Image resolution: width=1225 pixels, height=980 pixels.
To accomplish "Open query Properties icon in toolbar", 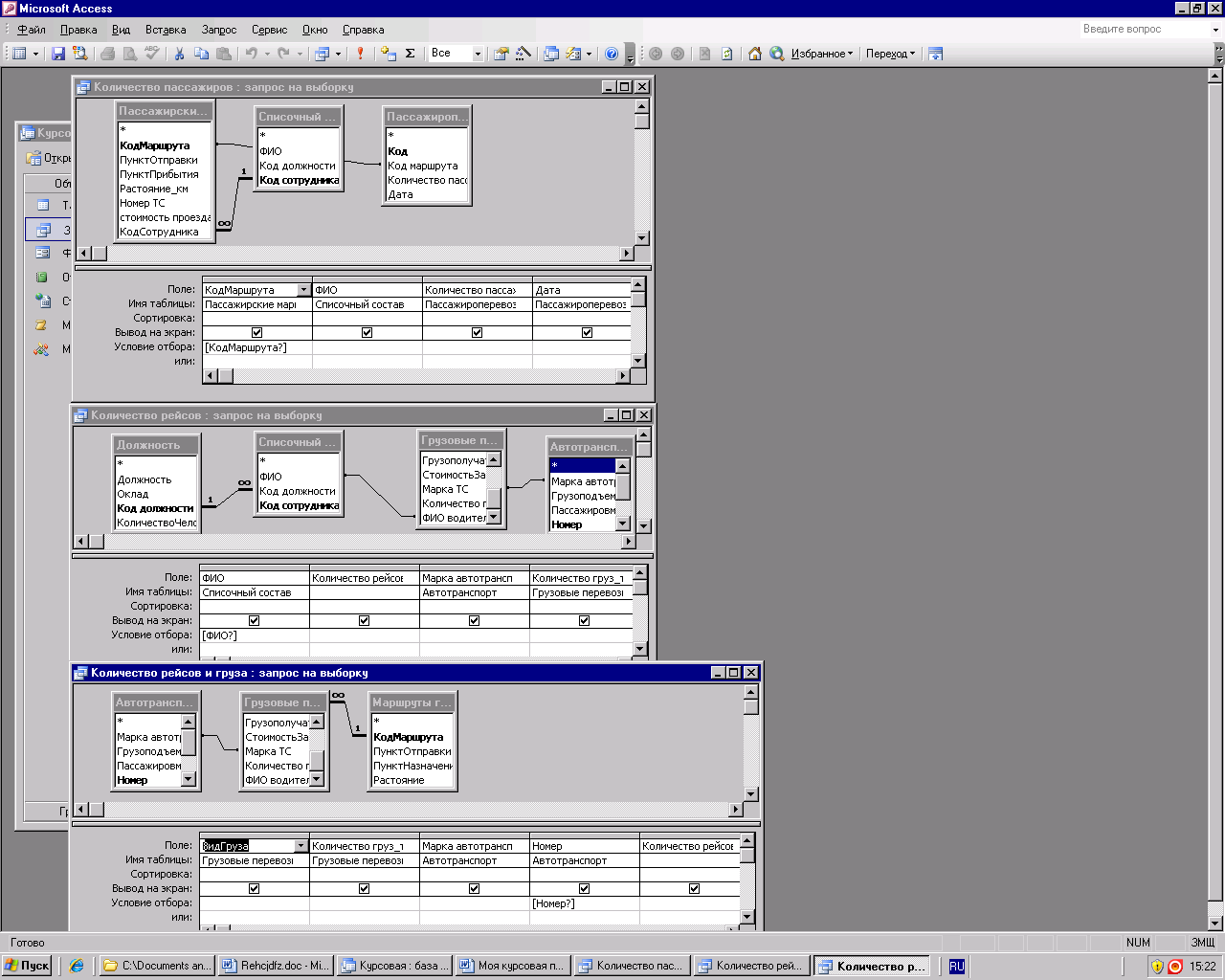I will (x=501, y=54).
